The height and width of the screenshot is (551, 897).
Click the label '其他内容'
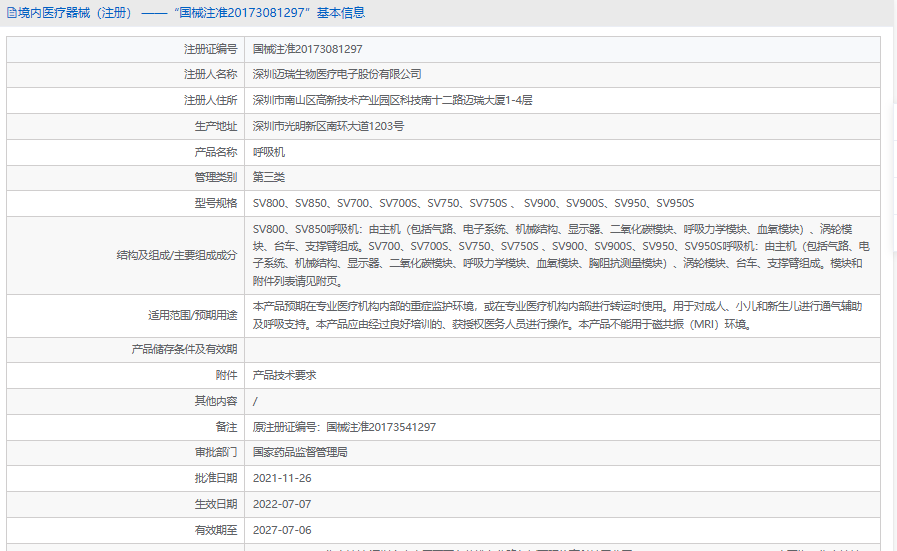tap(216, 401)
